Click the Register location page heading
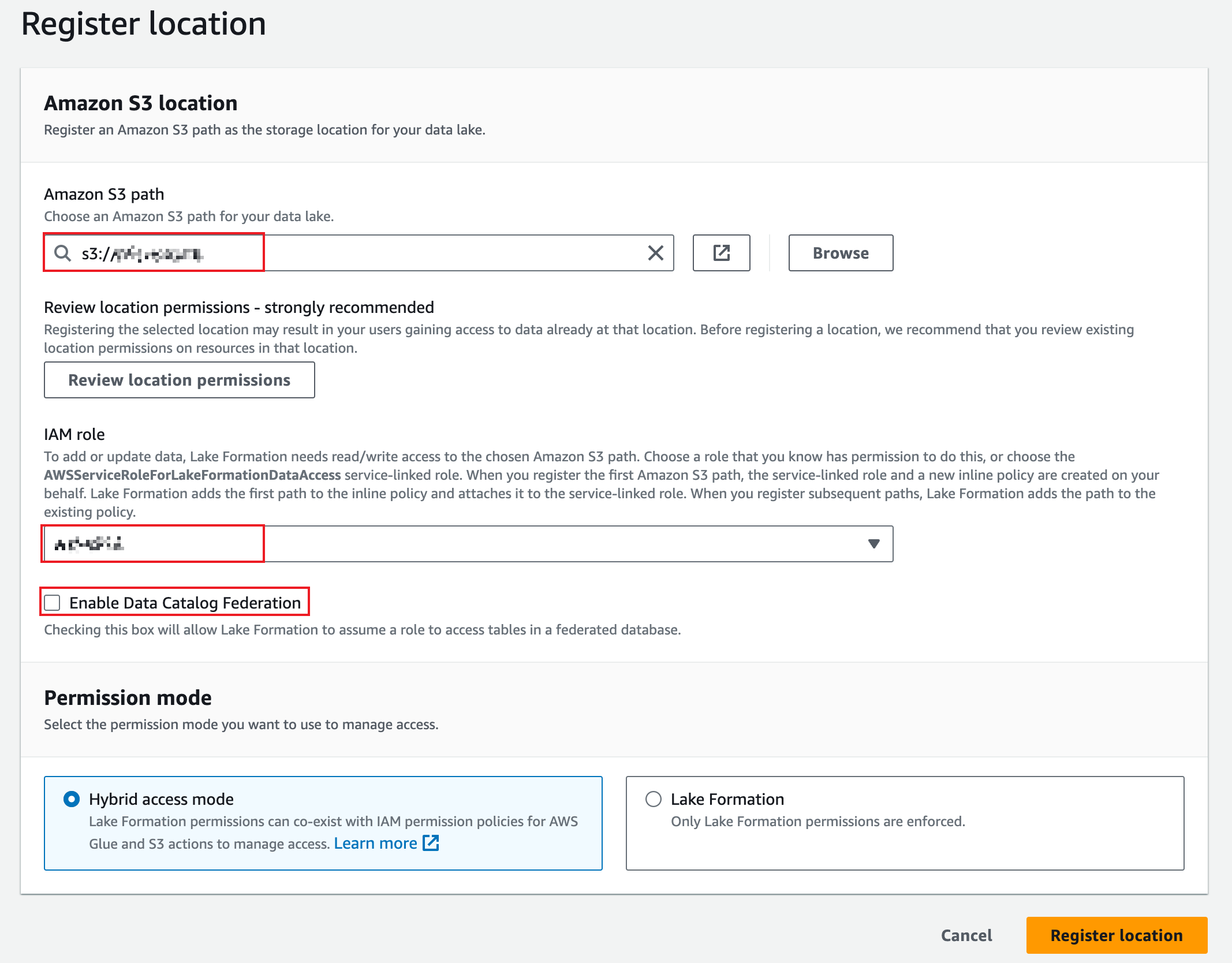This screenshot has height=963, width=1232. click(x=144, y=24)
